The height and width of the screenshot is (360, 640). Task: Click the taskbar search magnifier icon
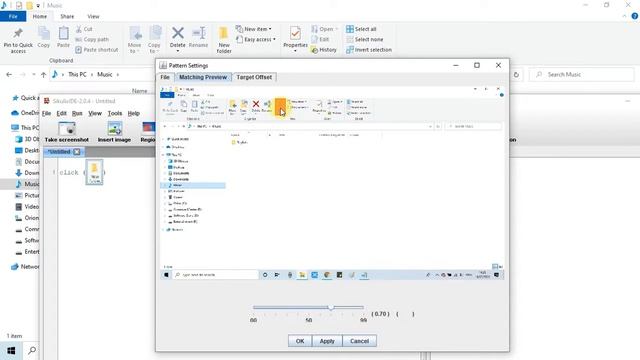(x=32, y=351)
